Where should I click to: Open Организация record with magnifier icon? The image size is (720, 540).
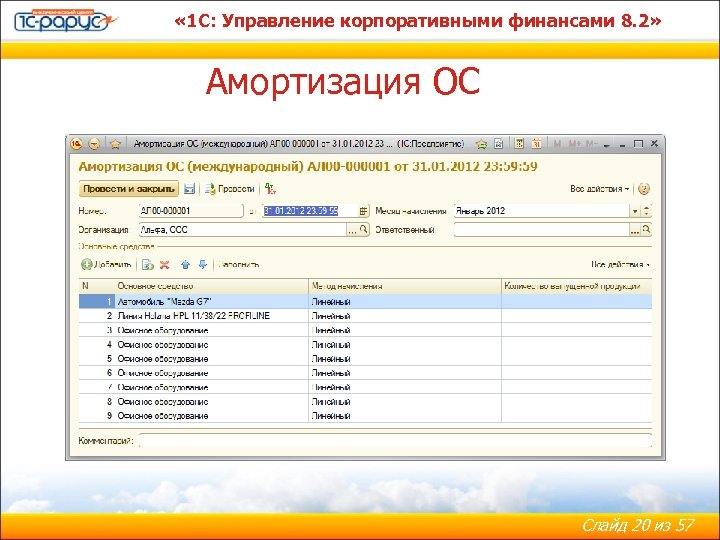364,230
